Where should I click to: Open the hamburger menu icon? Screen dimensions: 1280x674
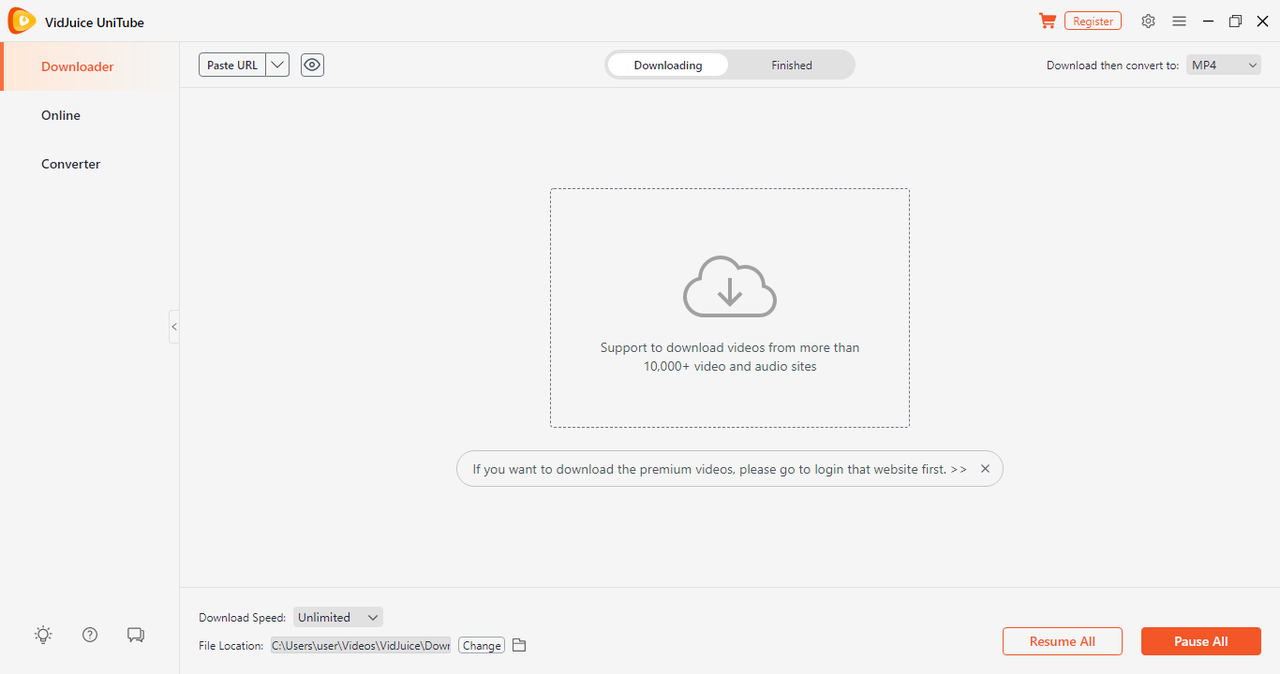tap(1179, 21)
